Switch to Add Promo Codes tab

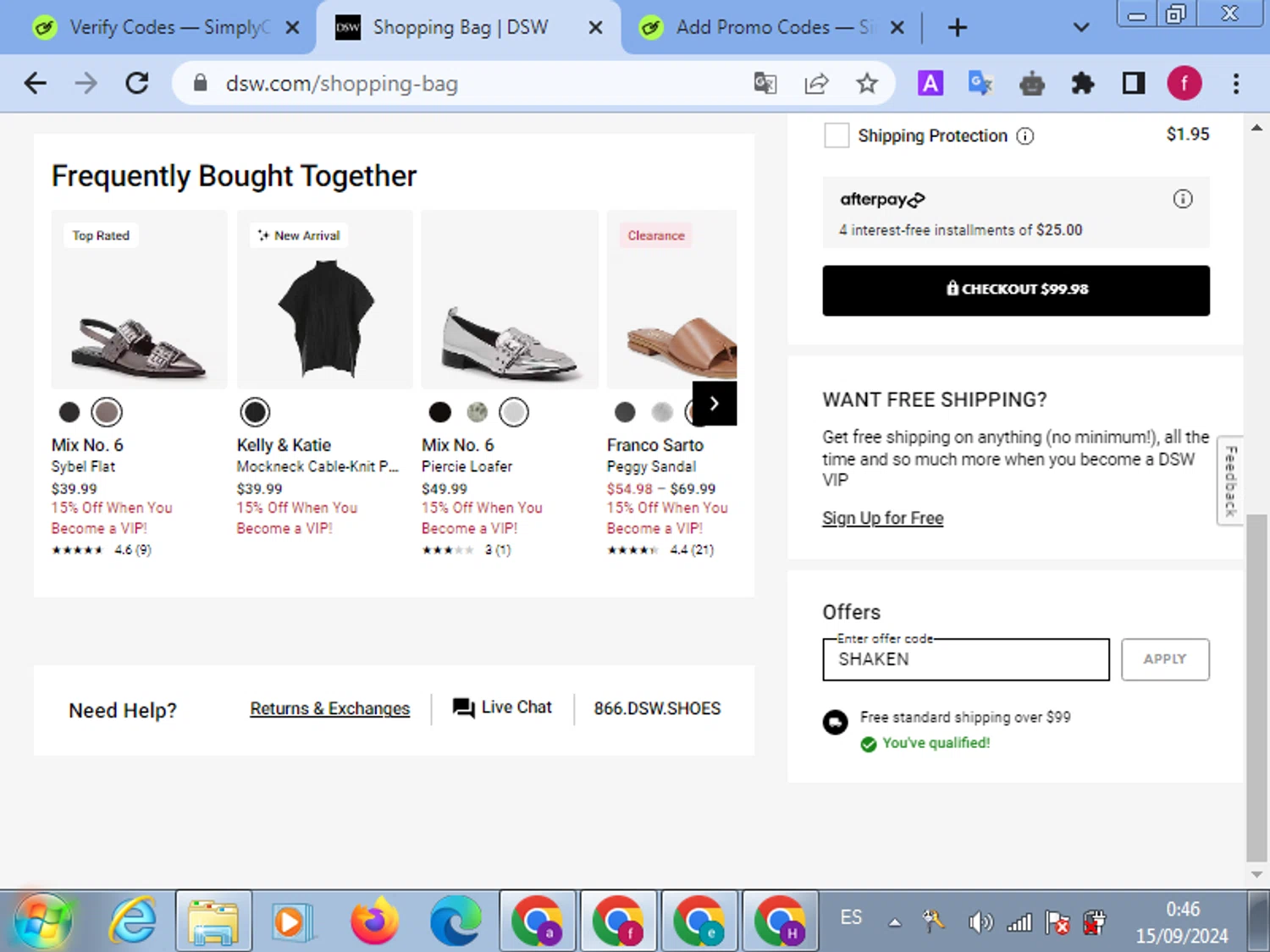tap(762, 28)
